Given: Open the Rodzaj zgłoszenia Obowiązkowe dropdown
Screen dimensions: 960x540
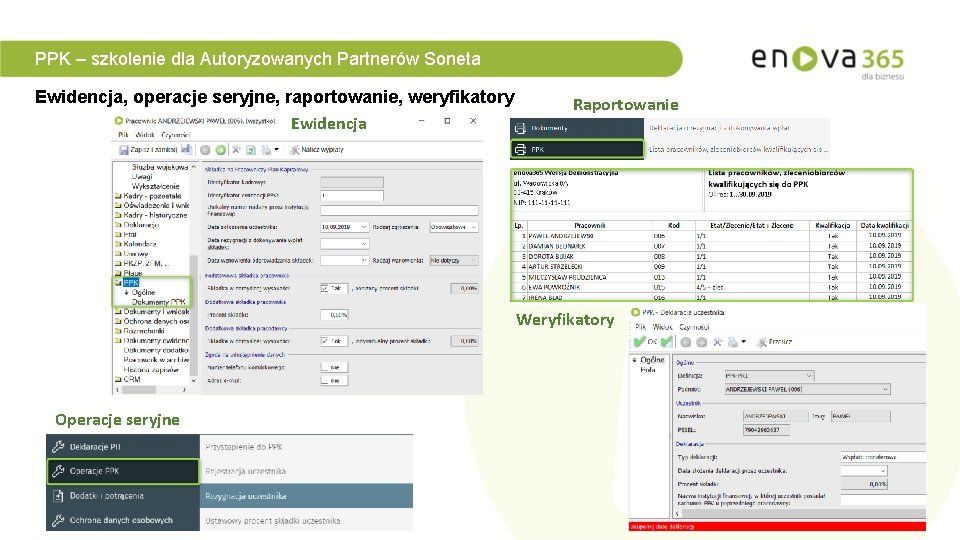Looking at the screenshot, I should pyautogui.click(x=473, y=227).
